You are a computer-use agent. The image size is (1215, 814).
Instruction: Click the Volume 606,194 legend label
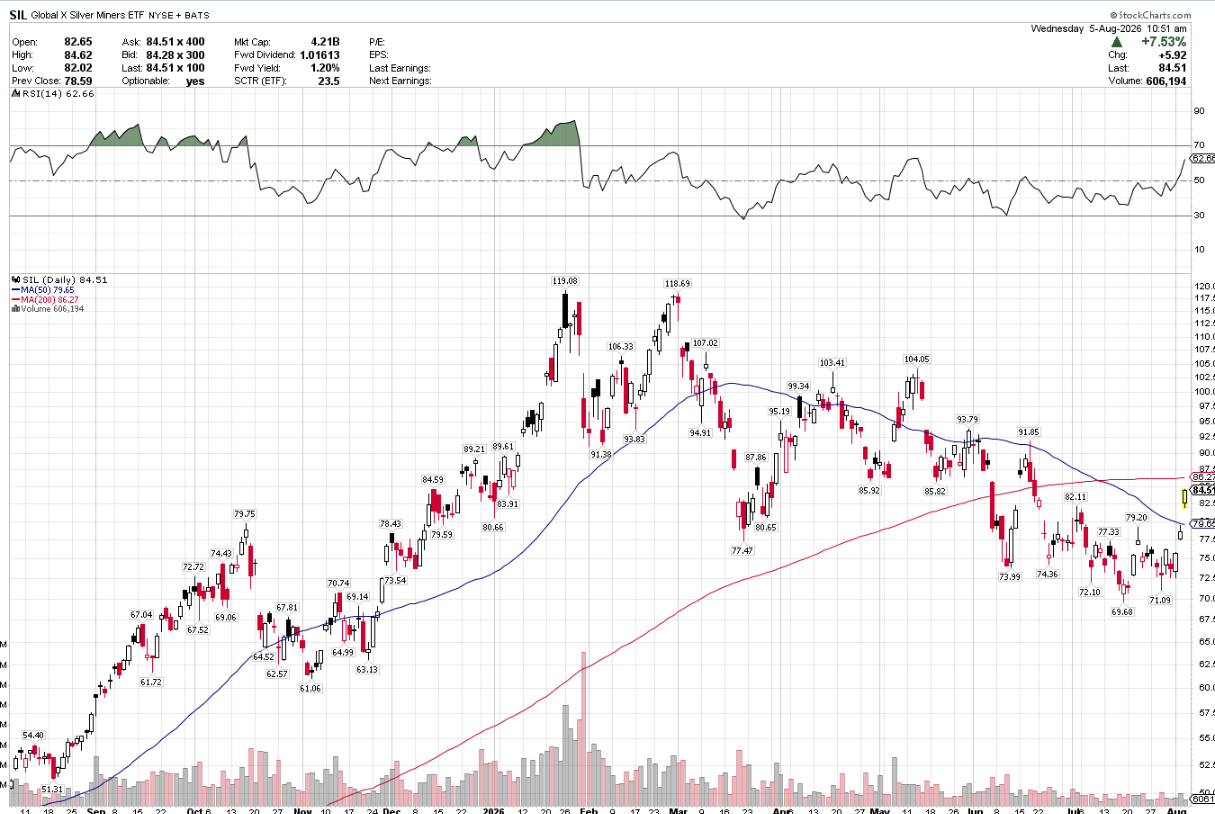53,309
